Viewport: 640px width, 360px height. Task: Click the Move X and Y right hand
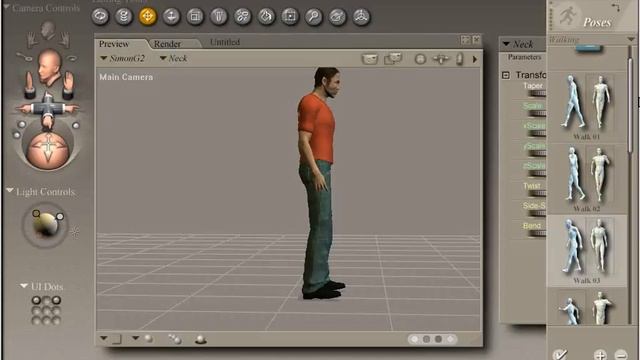(x=68, y=85)
